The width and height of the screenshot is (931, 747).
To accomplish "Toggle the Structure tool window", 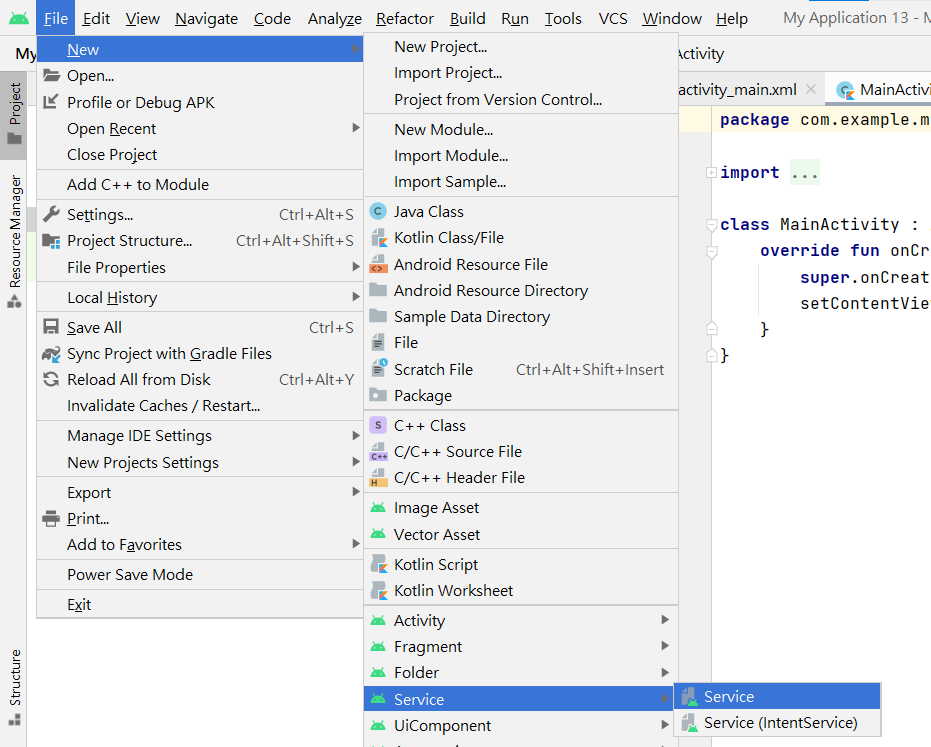I will coord(14,687).
